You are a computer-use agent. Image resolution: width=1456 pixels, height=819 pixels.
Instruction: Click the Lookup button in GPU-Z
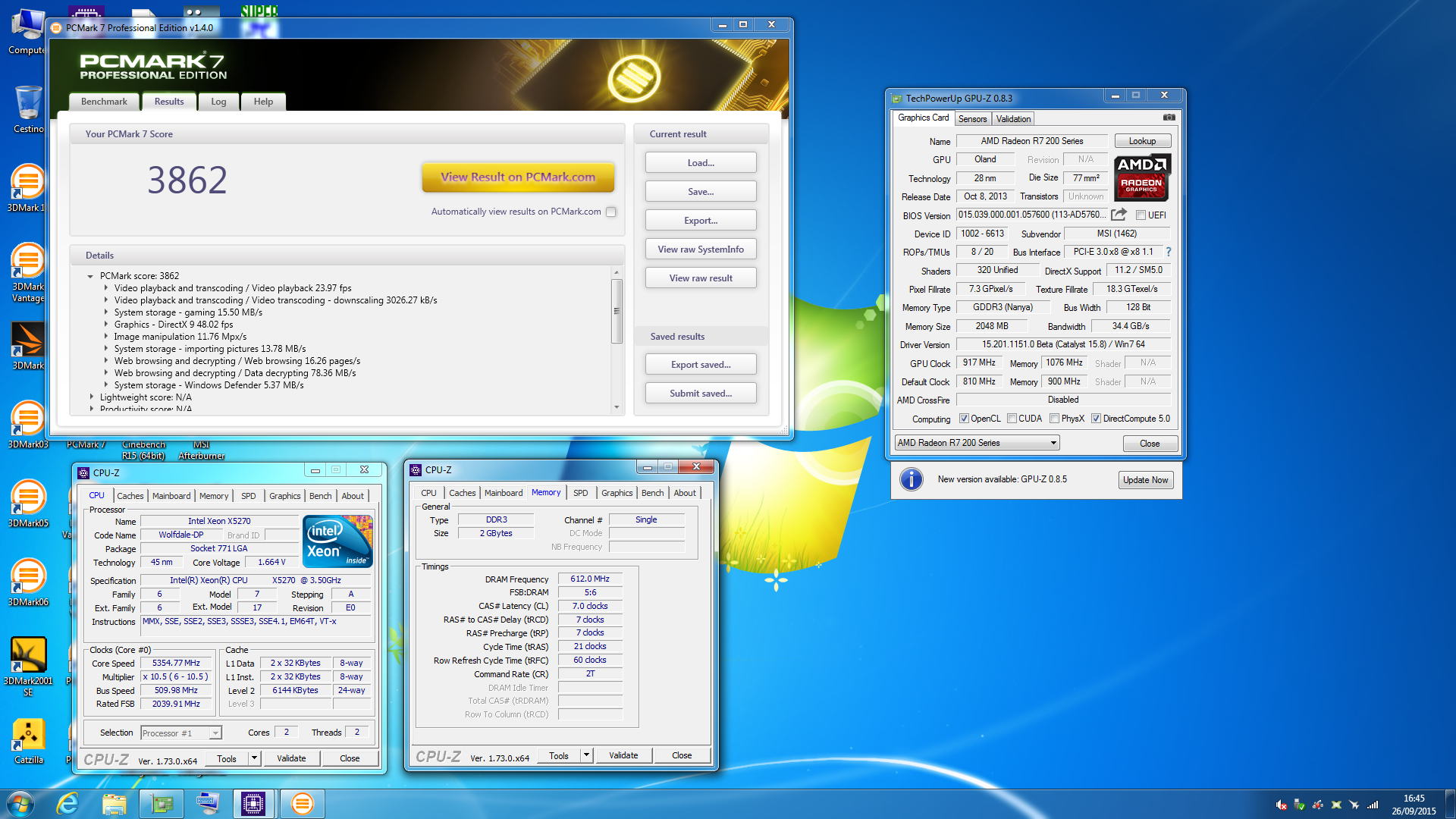click(x=1142, y=141)
